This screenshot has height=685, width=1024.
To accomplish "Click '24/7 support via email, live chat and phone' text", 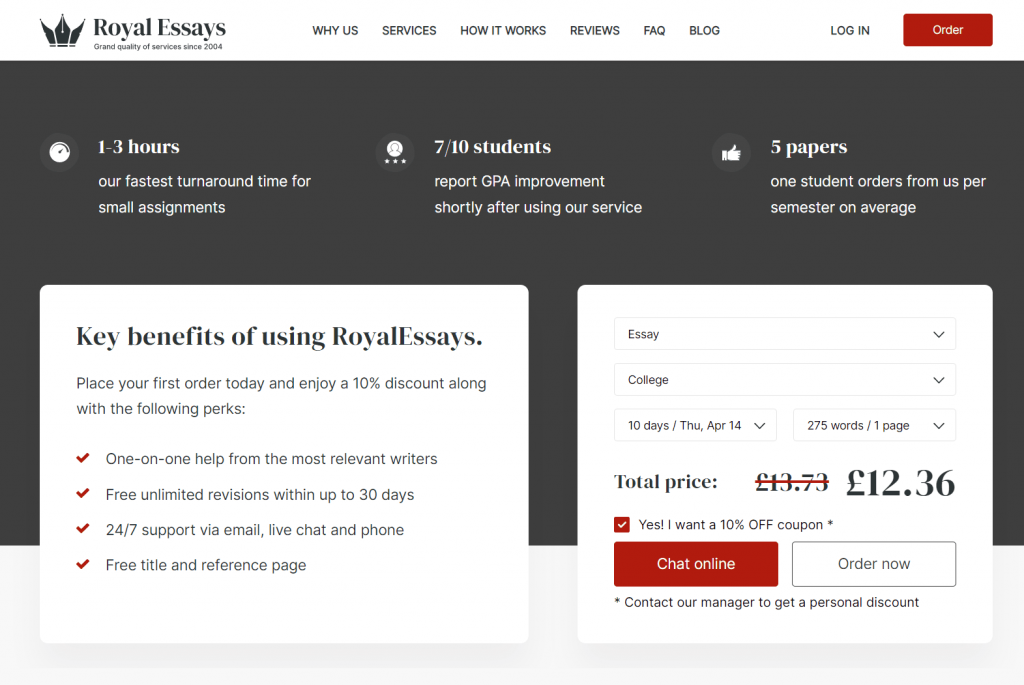I will click(255, 530).
